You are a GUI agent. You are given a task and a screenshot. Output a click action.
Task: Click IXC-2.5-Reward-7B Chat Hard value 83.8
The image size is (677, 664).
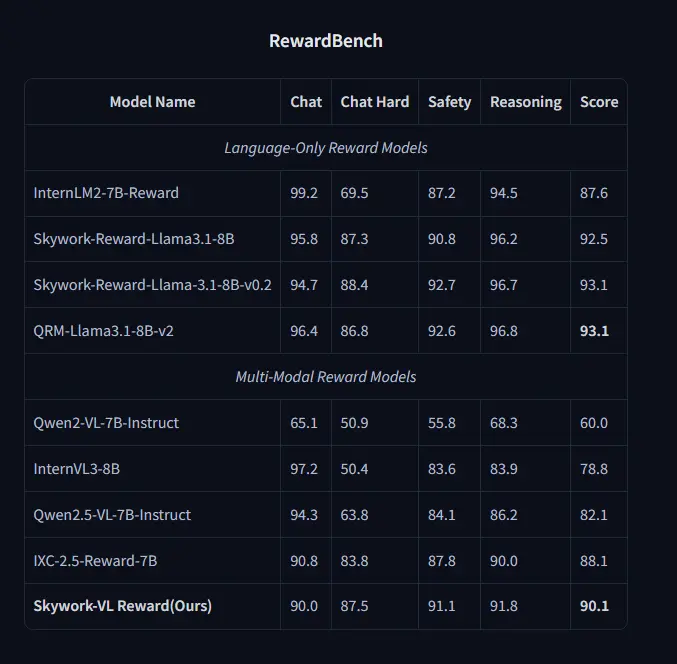[x=354, y=561]
